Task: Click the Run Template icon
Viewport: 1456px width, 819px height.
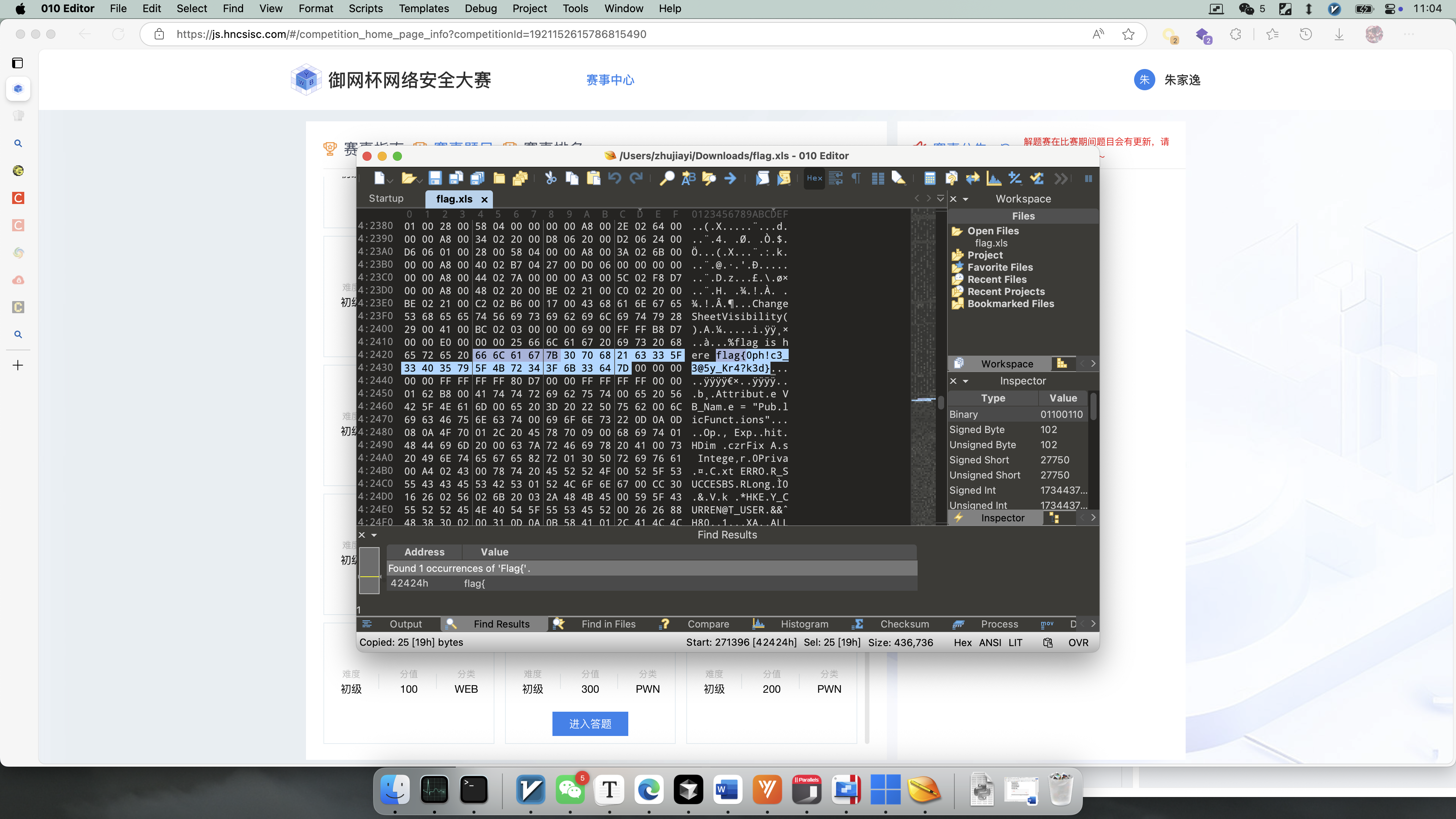Action: click(x=784, y=179)
